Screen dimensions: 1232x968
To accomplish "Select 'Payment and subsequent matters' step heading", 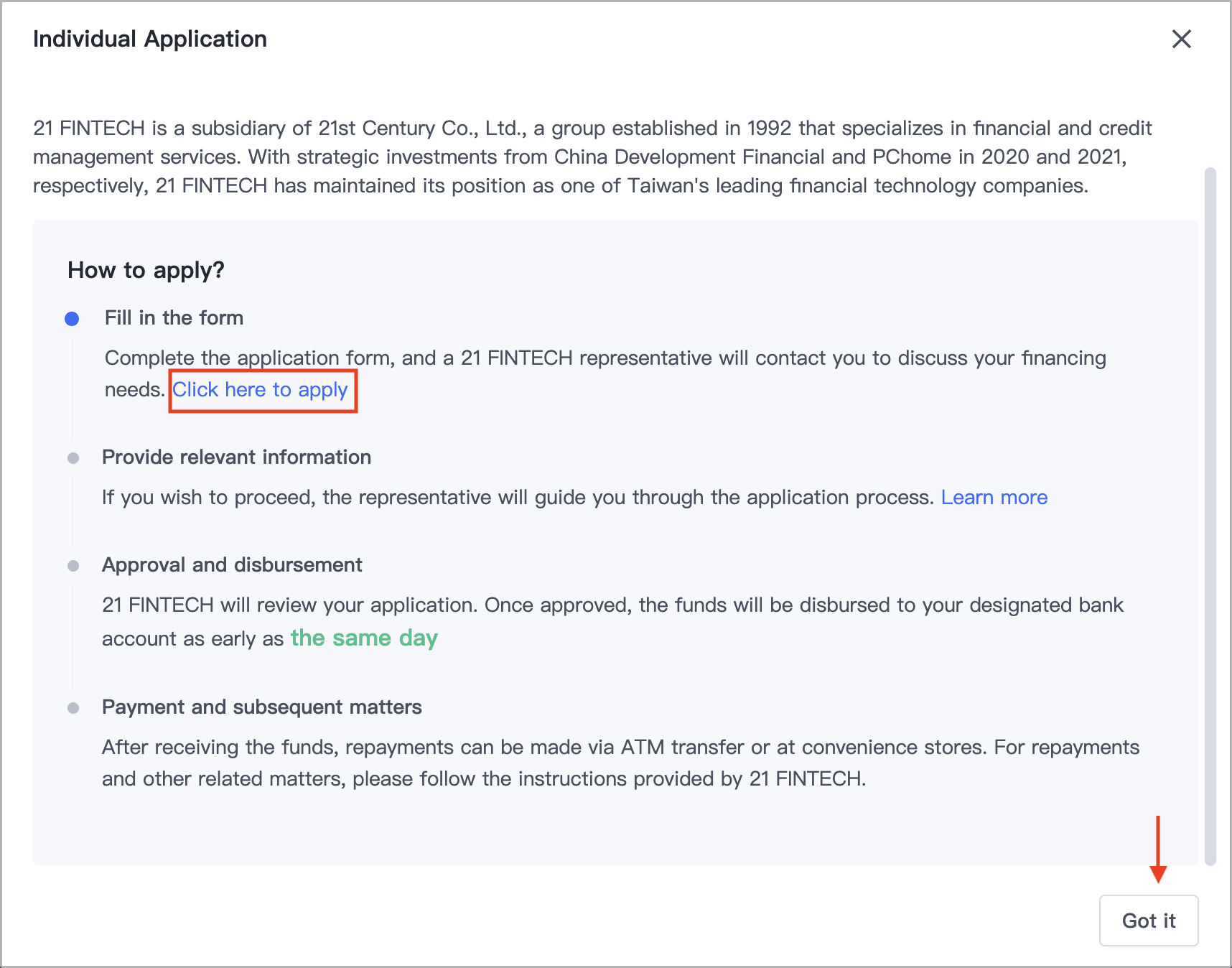I will pos(261,707).
